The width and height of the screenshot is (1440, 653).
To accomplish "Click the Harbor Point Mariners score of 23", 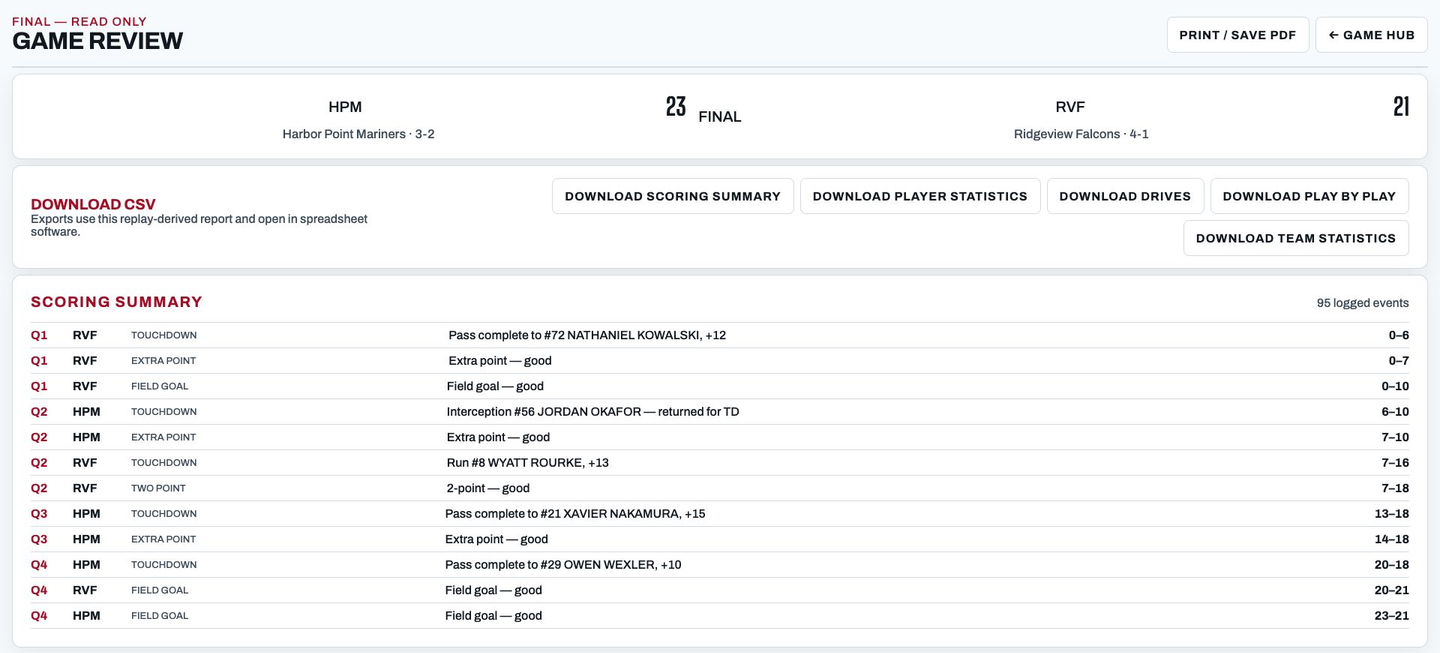I will pyautogui.click(x=676, y=107).
